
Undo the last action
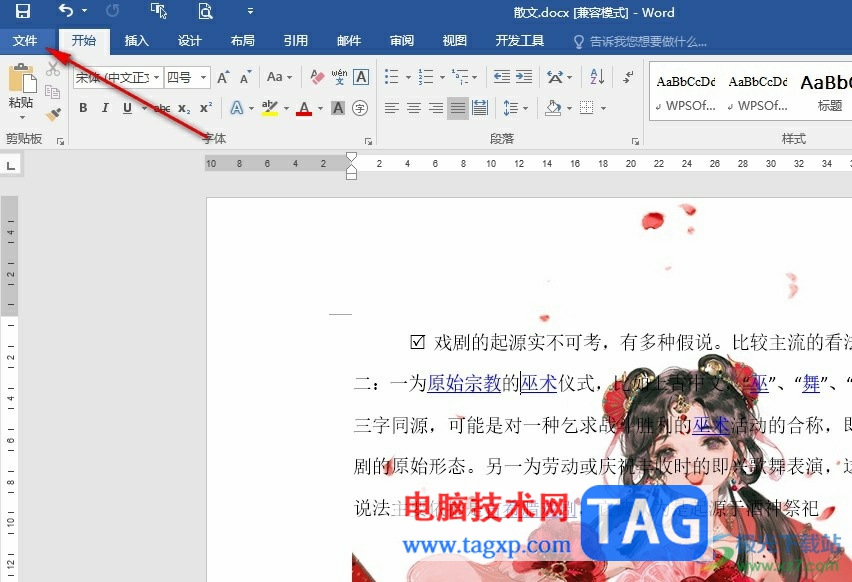click(66, 10)
